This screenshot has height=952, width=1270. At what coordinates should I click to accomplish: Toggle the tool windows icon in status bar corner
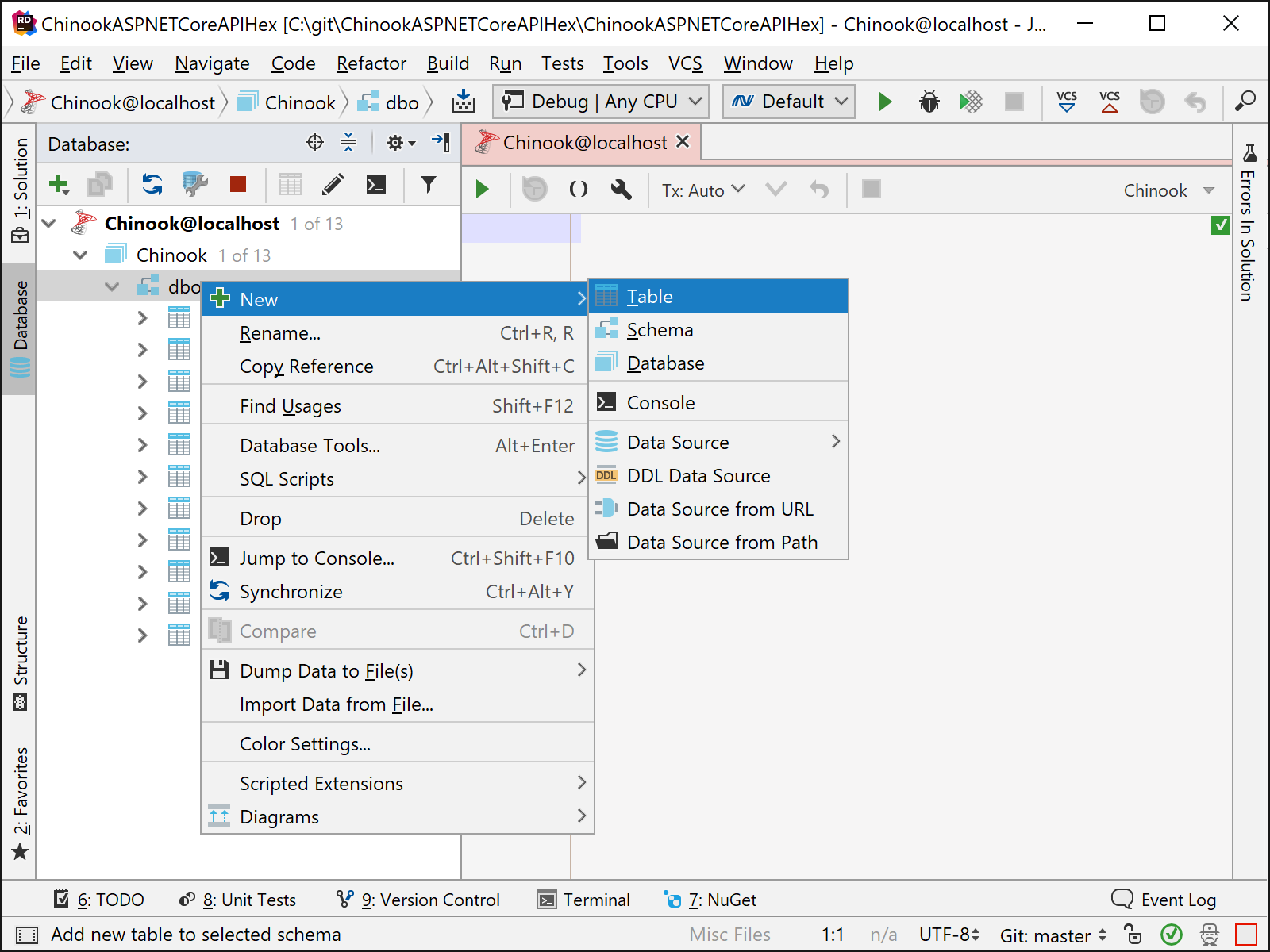coord(27,935)
